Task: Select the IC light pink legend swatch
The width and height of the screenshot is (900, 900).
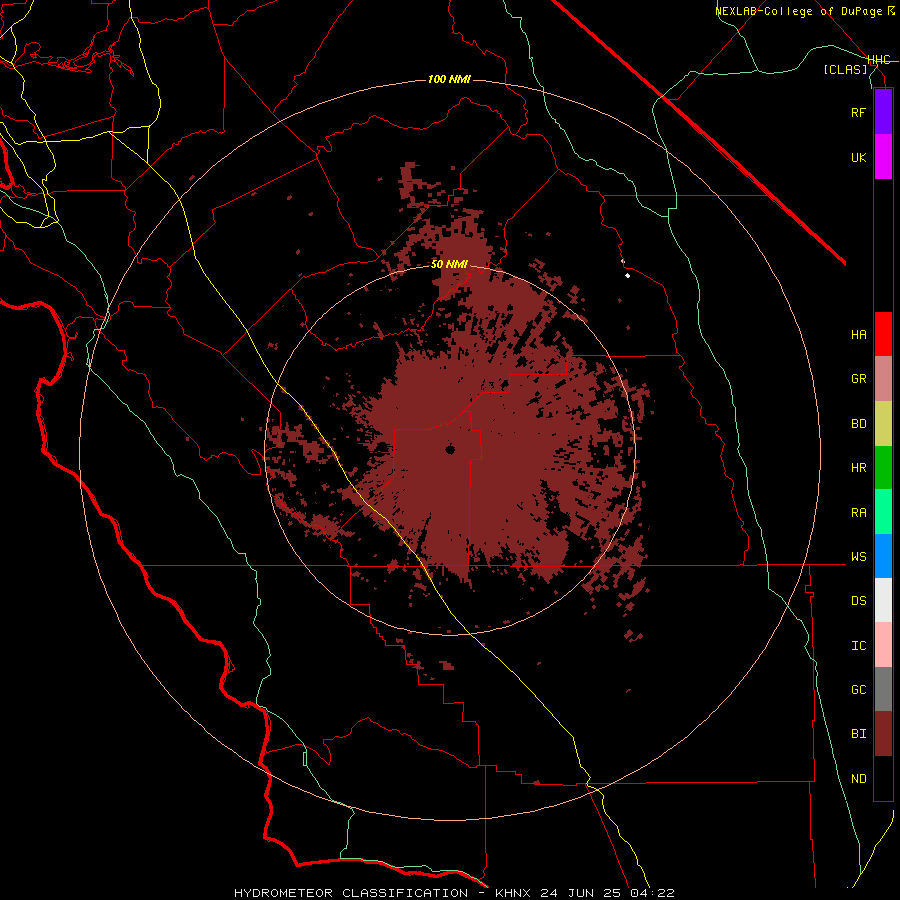Action: (883, 645)
